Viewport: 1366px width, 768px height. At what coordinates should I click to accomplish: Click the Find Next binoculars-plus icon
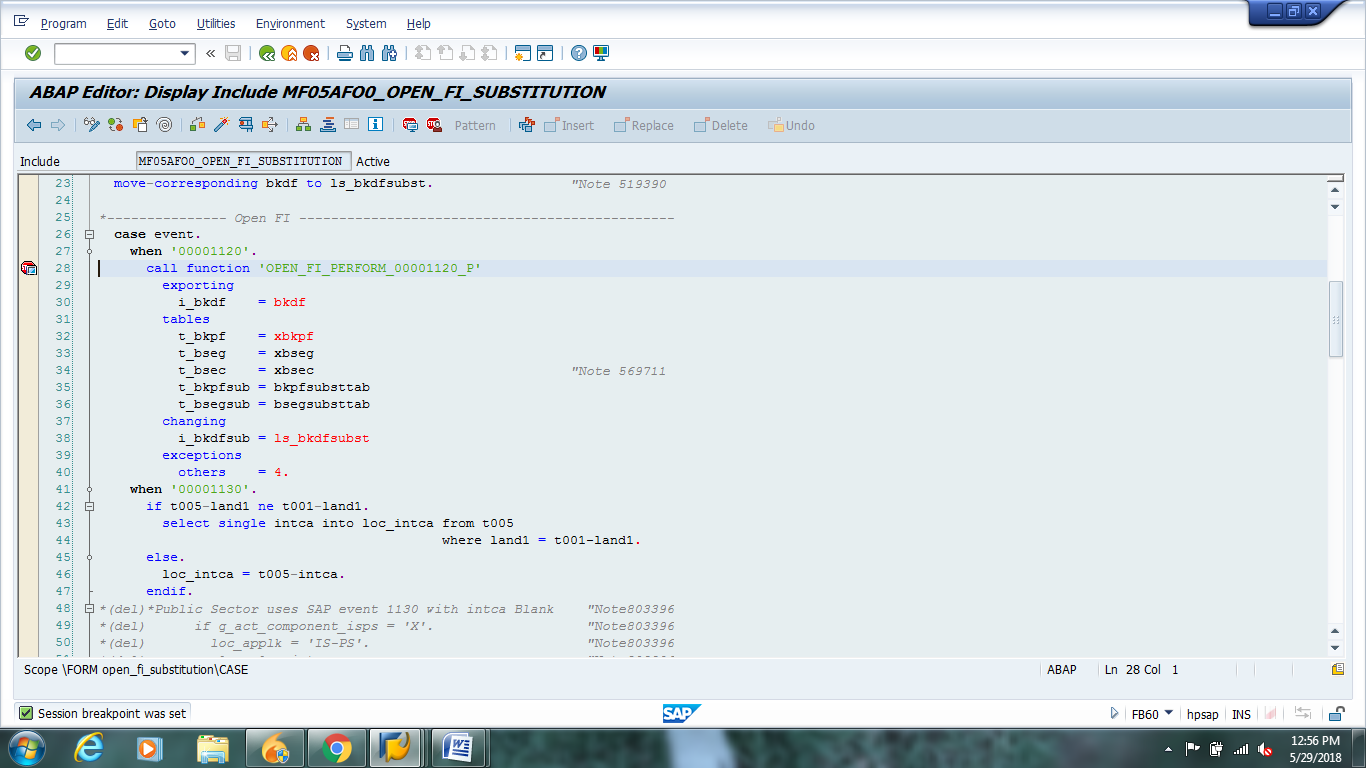point(388,53)
